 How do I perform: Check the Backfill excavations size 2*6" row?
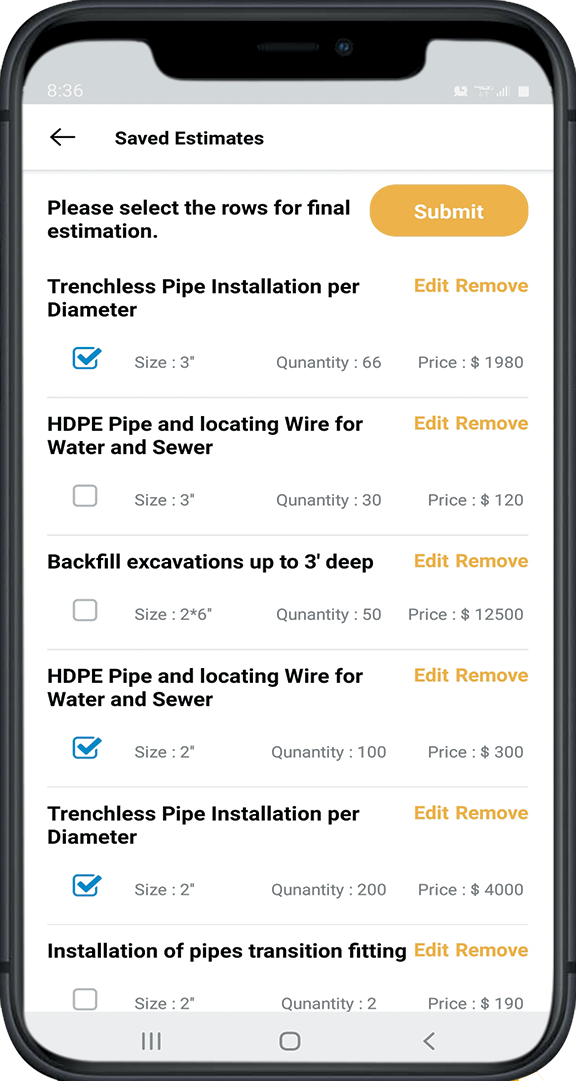(x=86, y=610)
